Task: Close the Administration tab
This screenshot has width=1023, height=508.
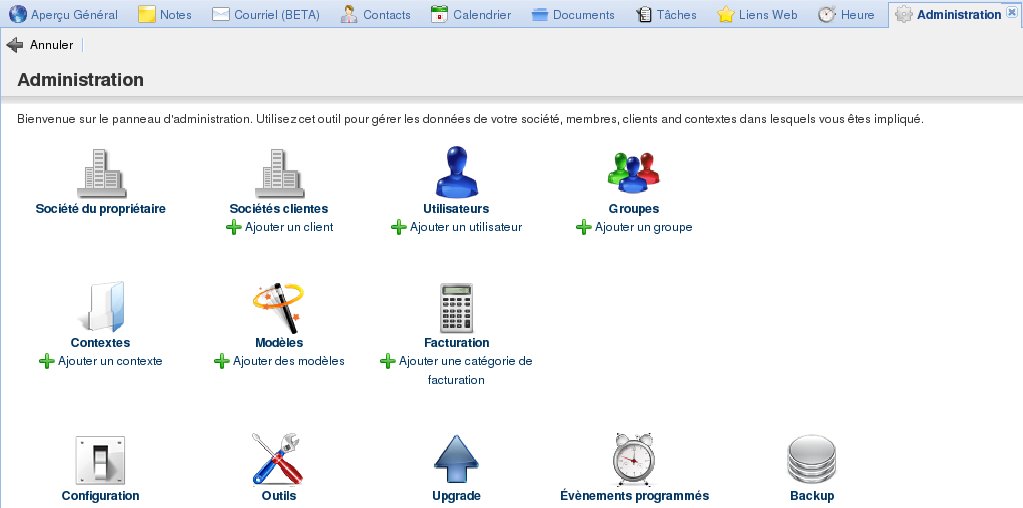Action: [1011, 14]
